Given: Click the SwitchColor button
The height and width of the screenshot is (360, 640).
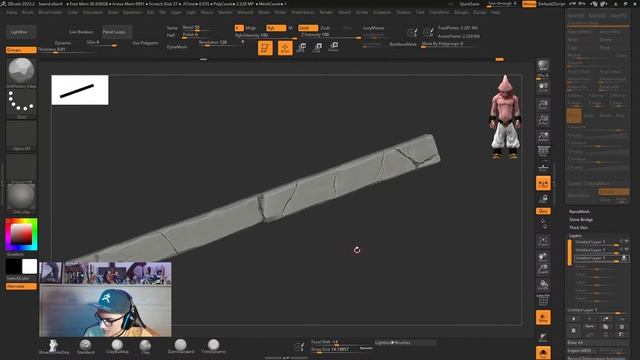Looking at the screenshot, I should coord(18,278).
